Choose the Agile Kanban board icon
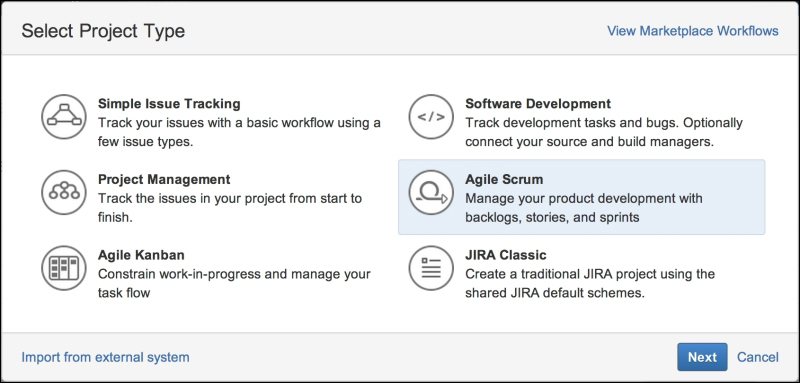The image size is (800, 383). coord(64,268)
